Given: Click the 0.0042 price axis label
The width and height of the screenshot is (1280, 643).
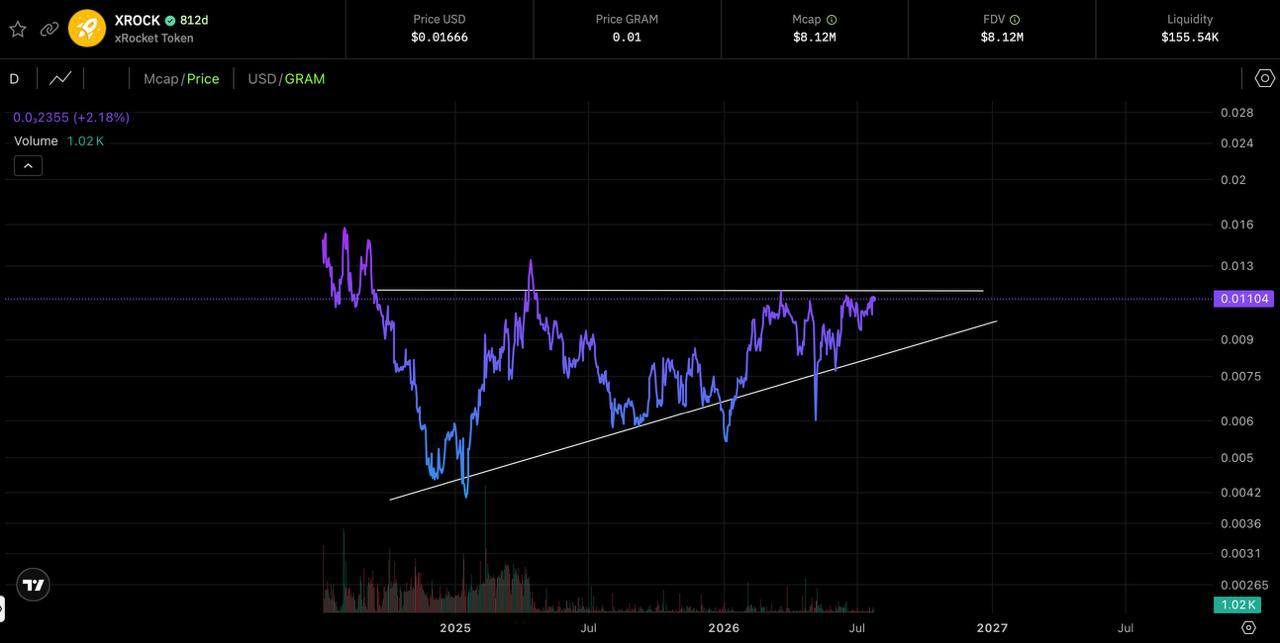Looking at the screenshot, I should [x=1240, y=492].
